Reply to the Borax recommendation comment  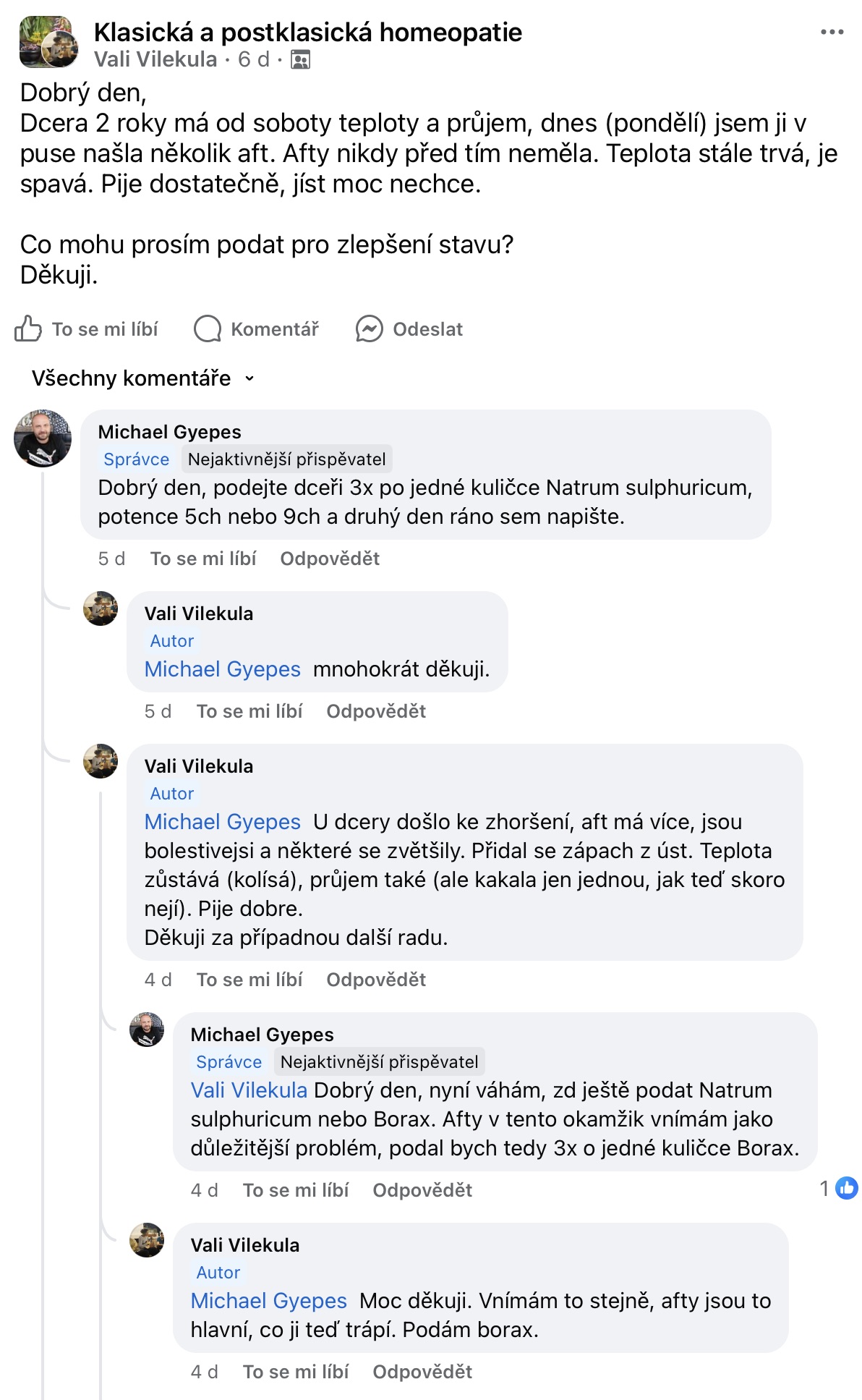point(422,1190)
